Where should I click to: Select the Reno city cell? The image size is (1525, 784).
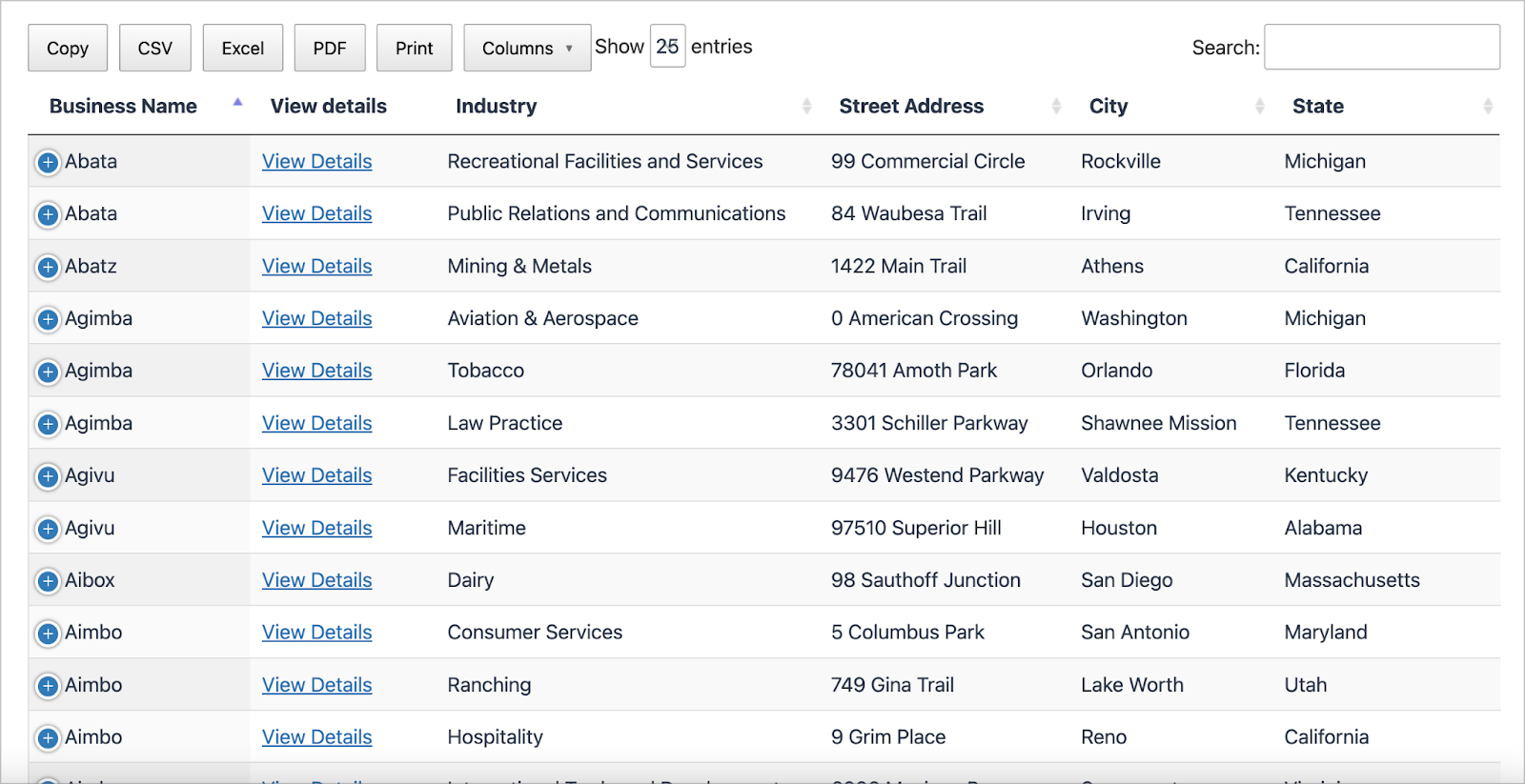pyautogui.click(x=1104, y=737)
